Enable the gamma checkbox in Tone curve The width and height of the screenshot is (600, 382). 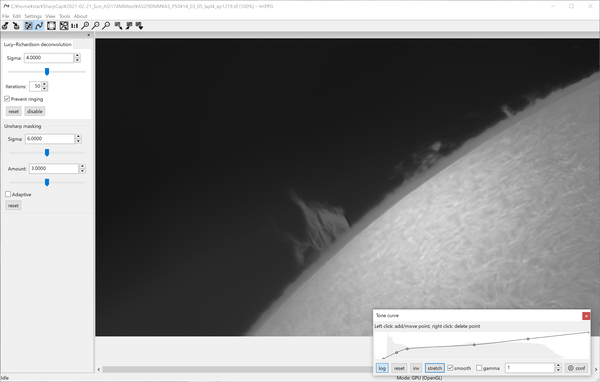[479, 367]
